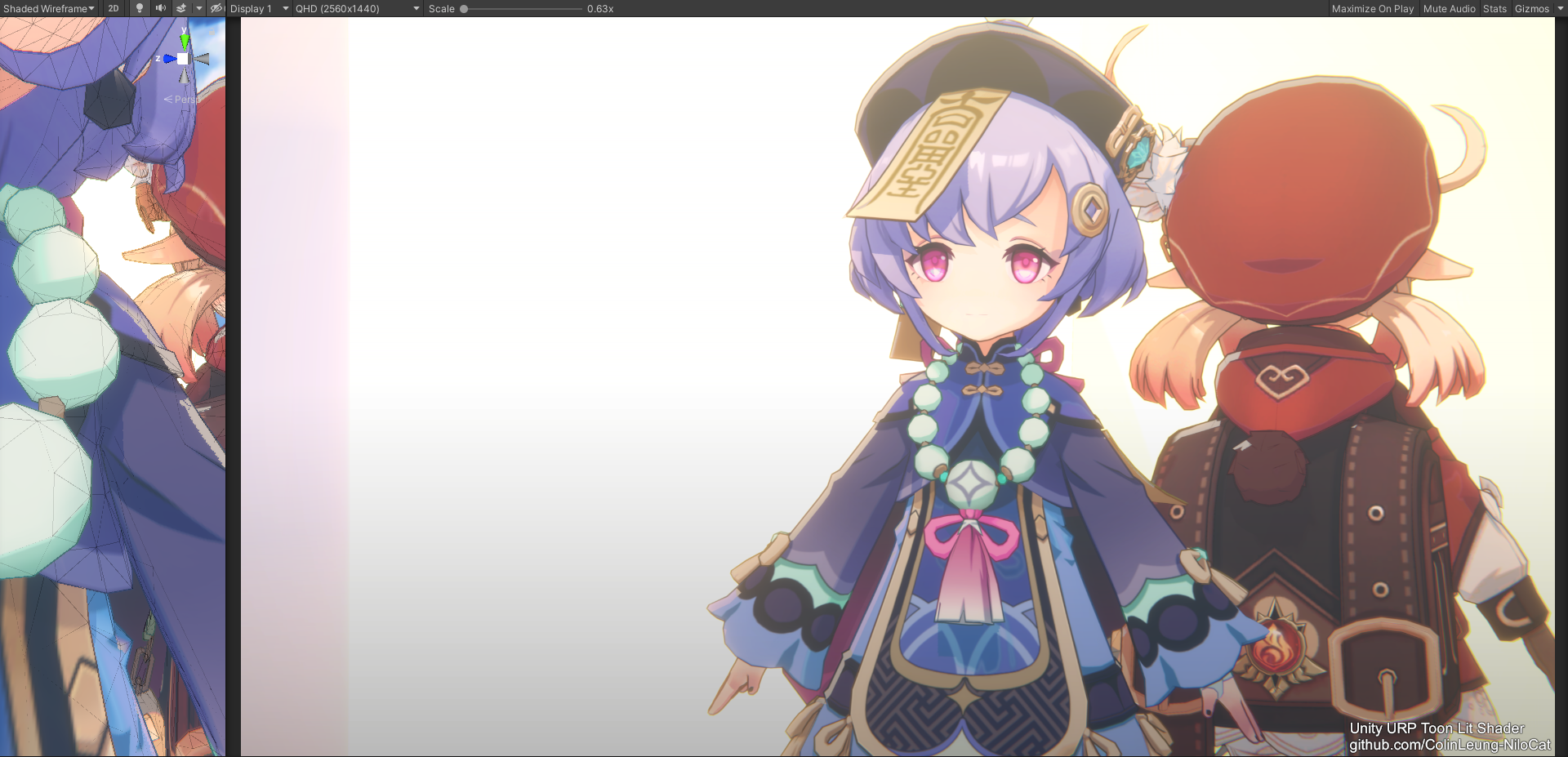Toggle the 2D scene view mode
The width and height of the screenshot is (1568, 757).
[x=114, y=8]
